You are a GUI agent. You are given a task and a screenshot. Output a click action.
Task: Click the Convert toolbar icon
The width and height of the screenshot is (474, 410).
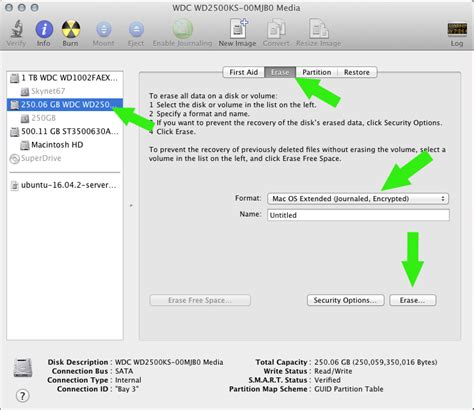pyautogui.click(x=276, y=29)
